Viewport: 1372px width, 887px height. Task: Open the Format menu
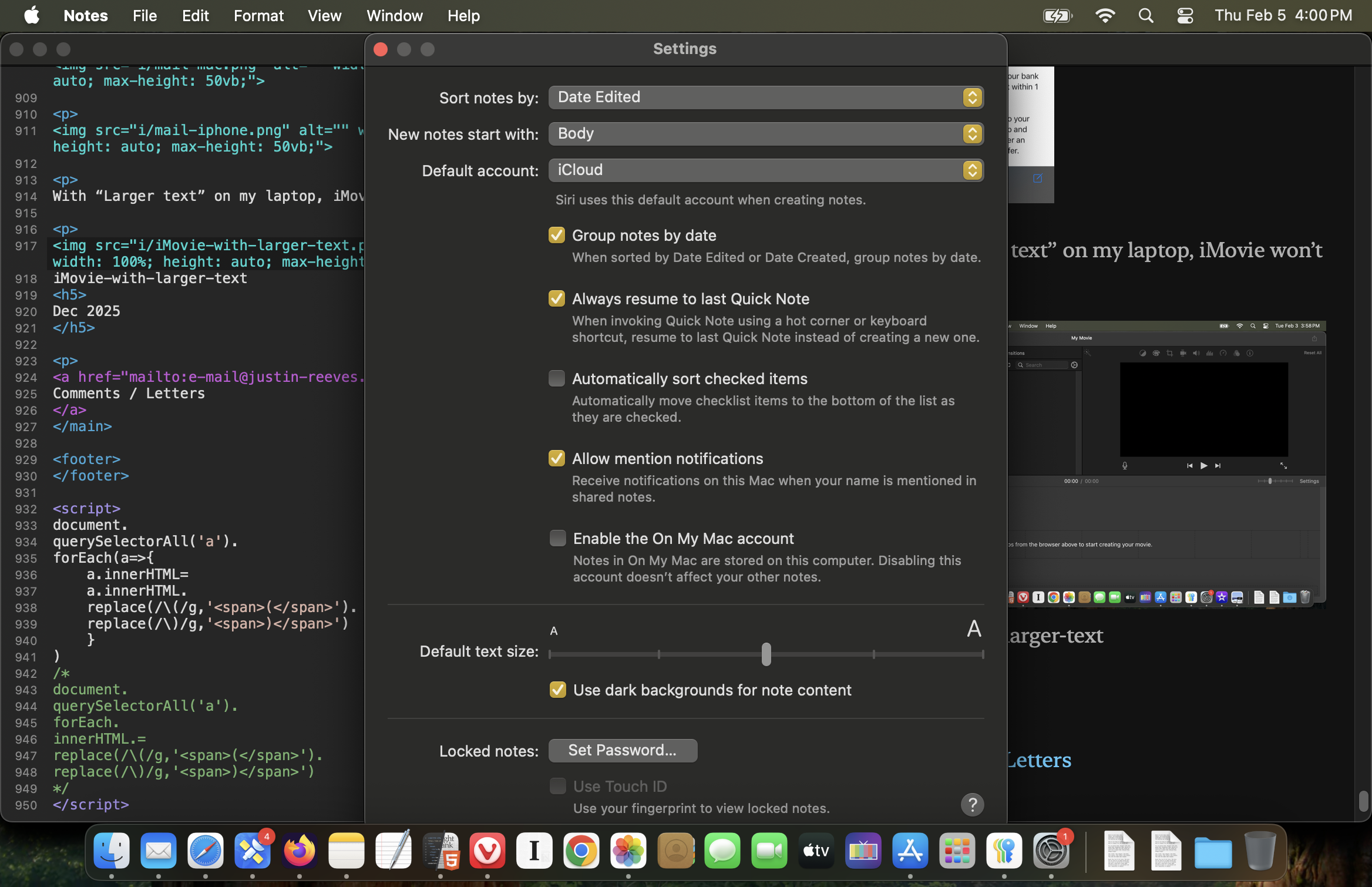[x=258, y=16]
